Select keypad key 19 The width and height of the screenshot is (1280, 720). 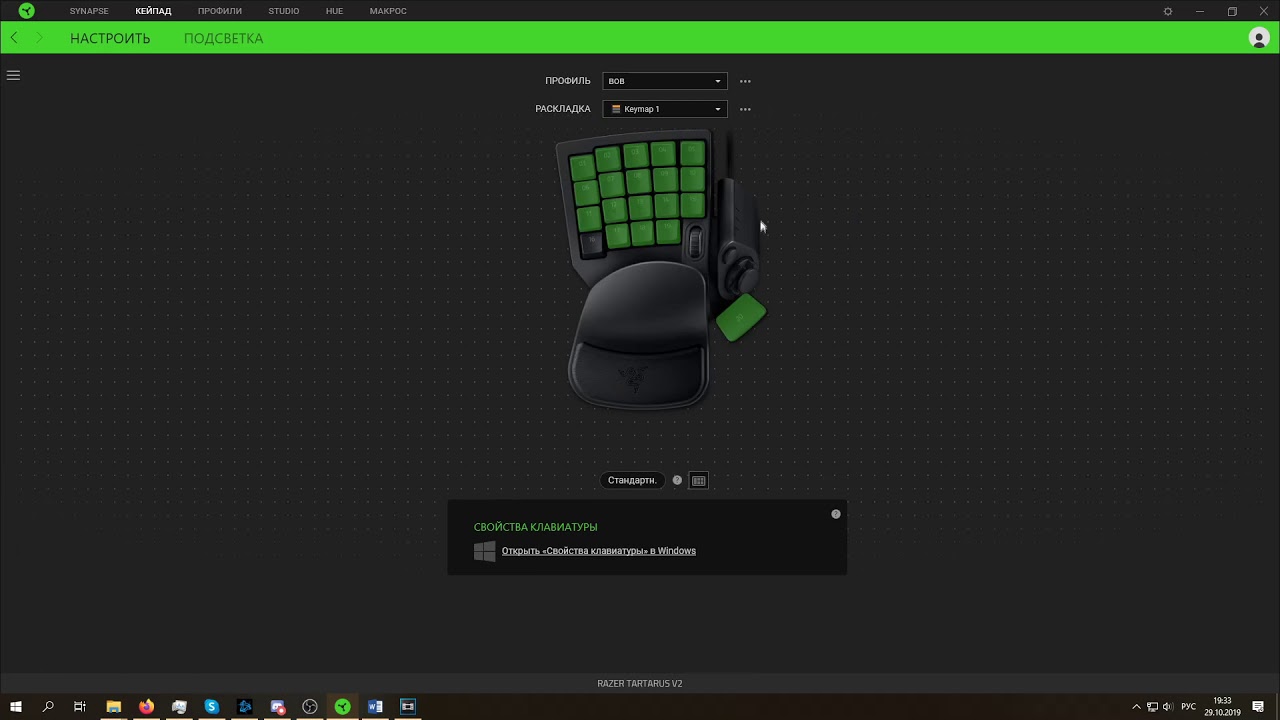tap(668, 231)
